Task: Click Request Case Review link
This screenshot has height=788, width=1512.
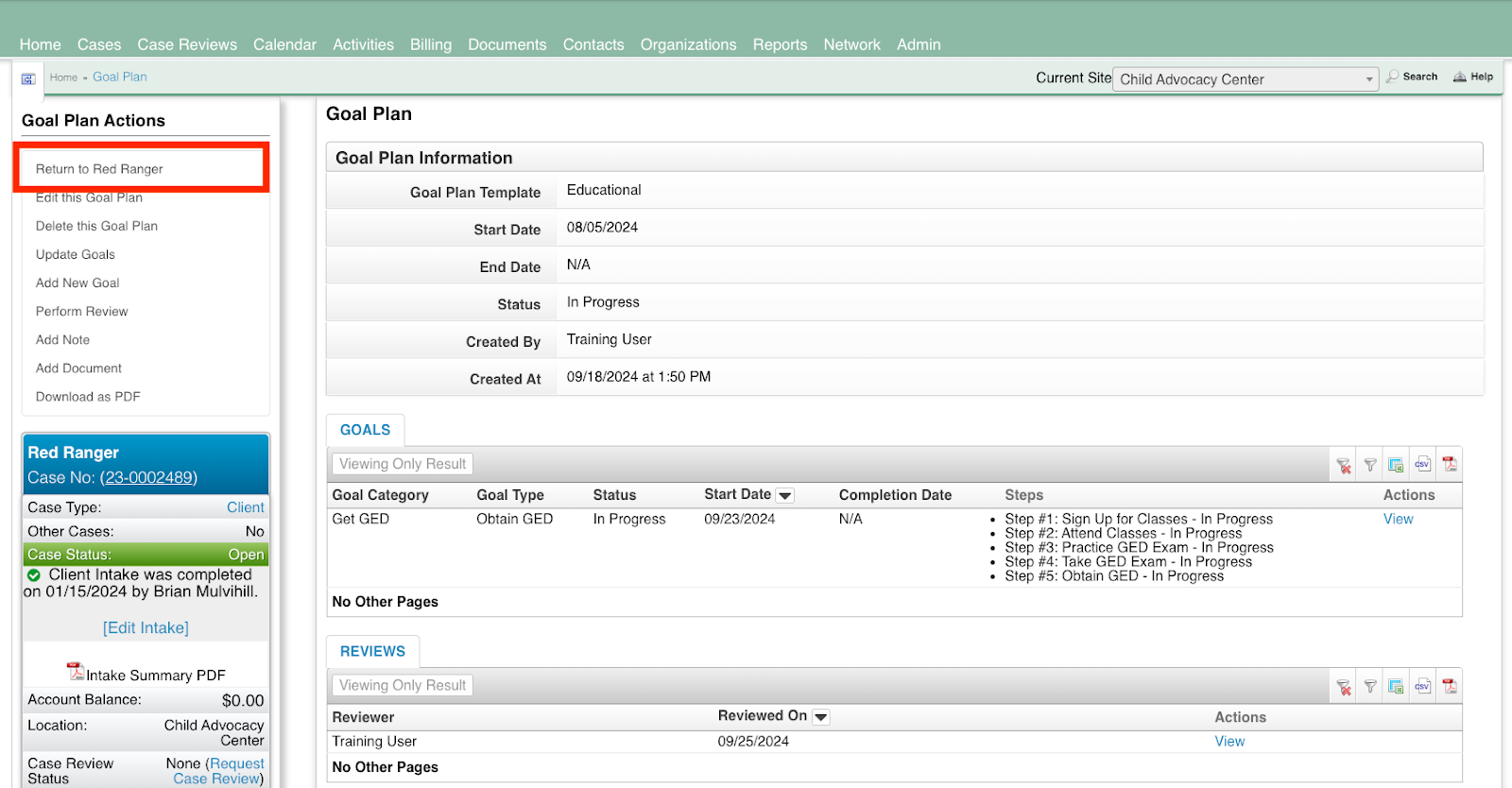Action: (x=218, y=771)
